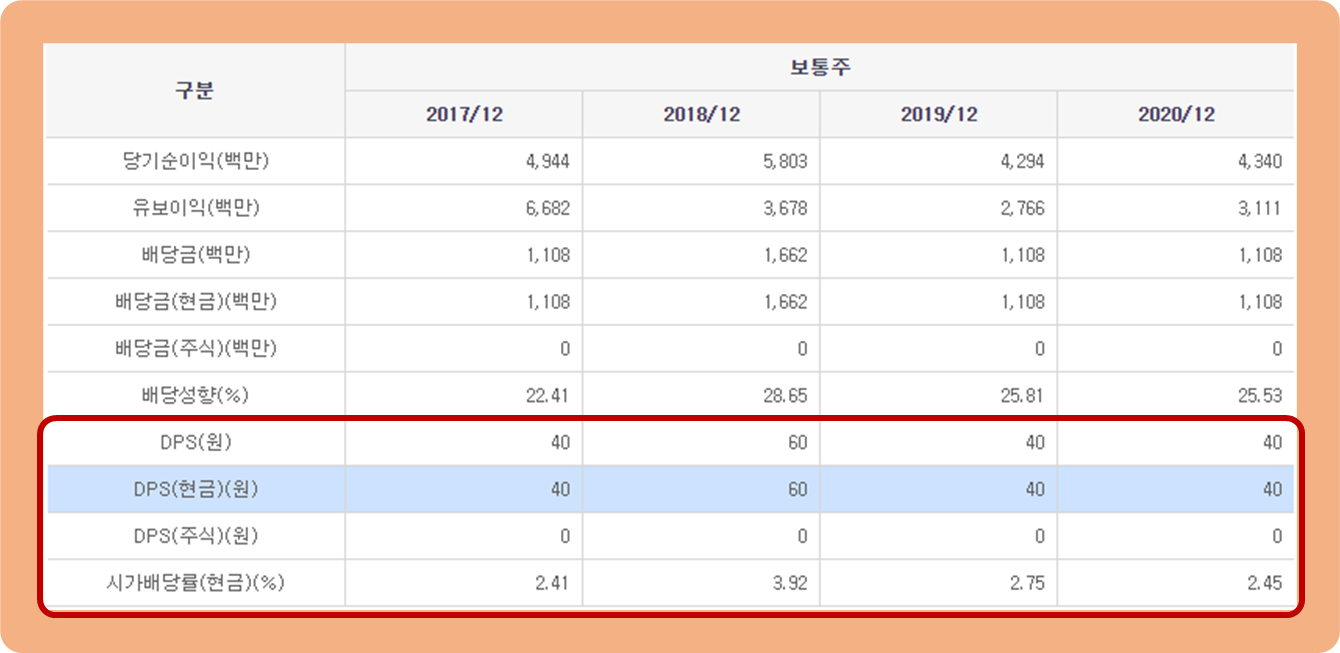Click 배당금(백만) value 1,108 under 2020/12
This screenshot has width=1340, height=653.
click(1258, 255)
